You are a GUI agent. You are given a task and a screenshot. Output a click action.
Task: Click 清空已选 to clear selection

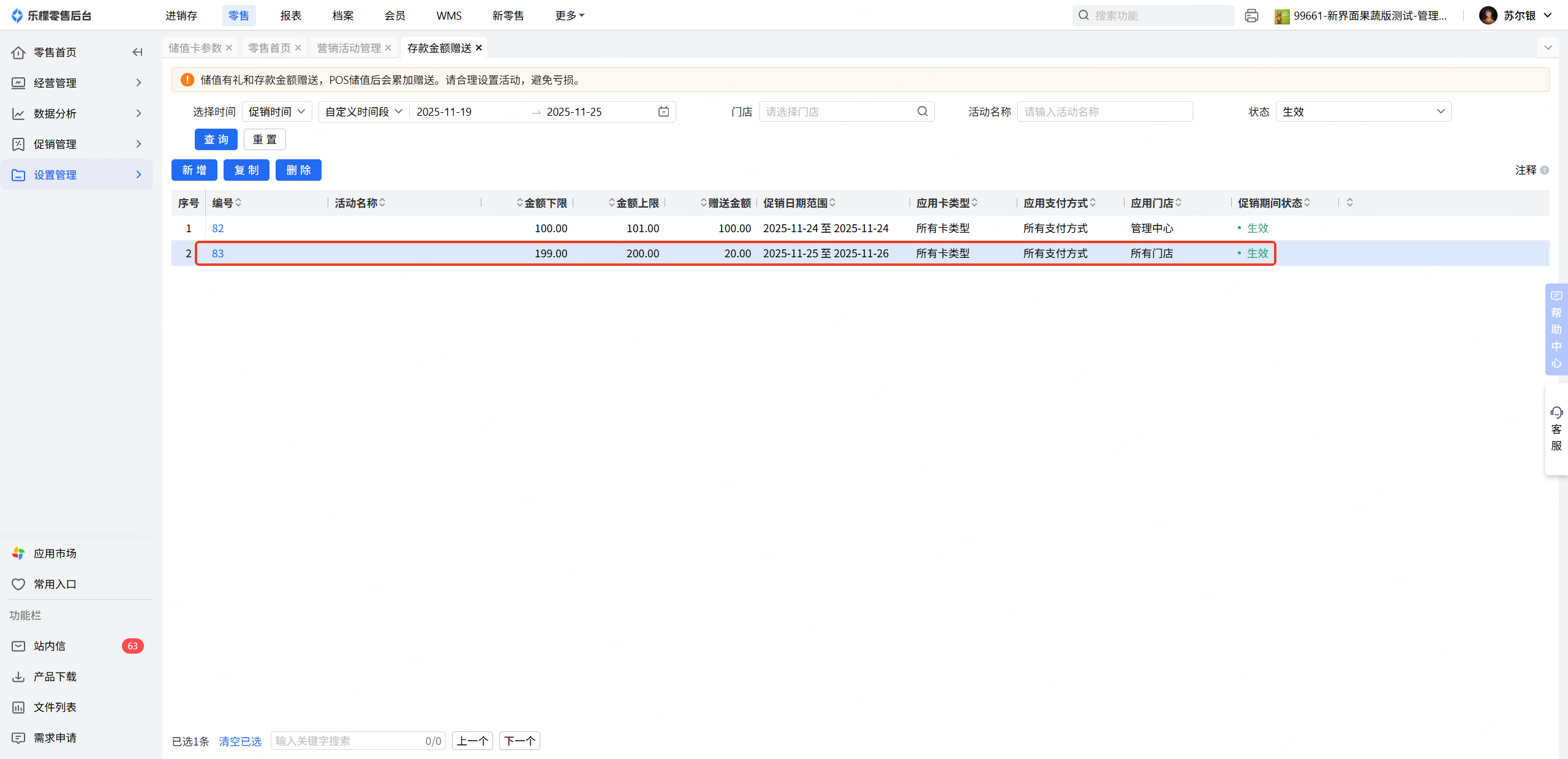240,741
